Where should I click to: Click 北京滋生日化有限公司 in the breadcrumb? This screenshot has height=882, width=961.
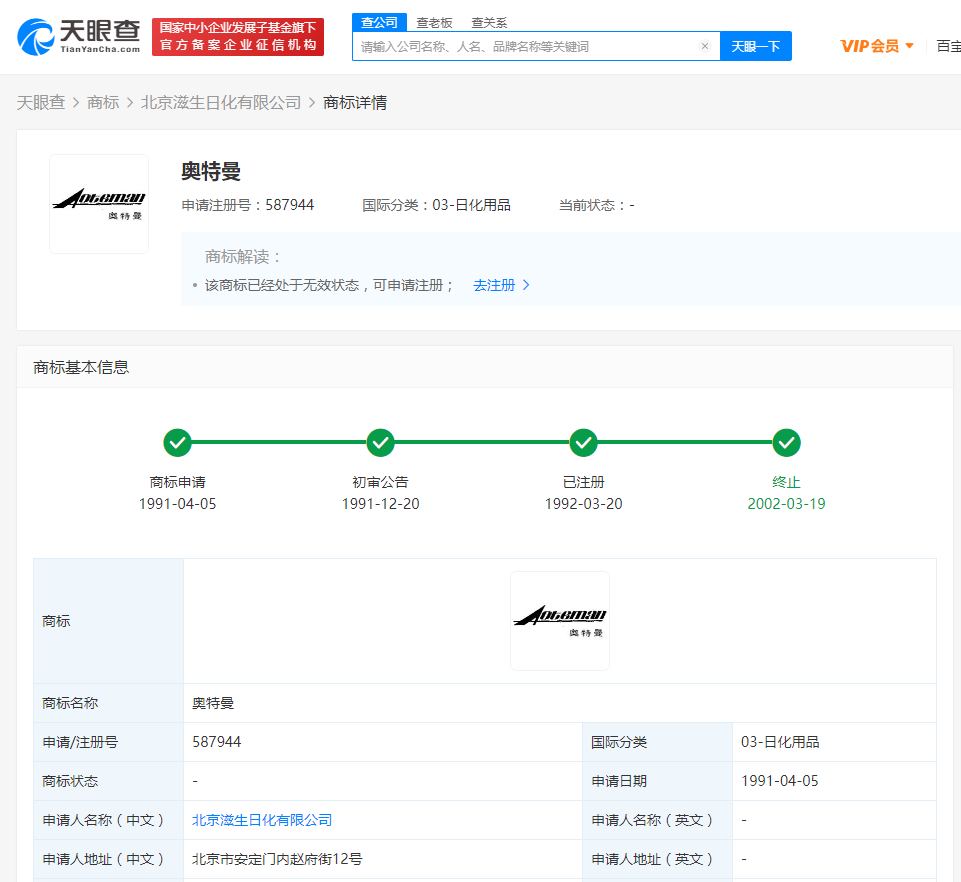221,102
